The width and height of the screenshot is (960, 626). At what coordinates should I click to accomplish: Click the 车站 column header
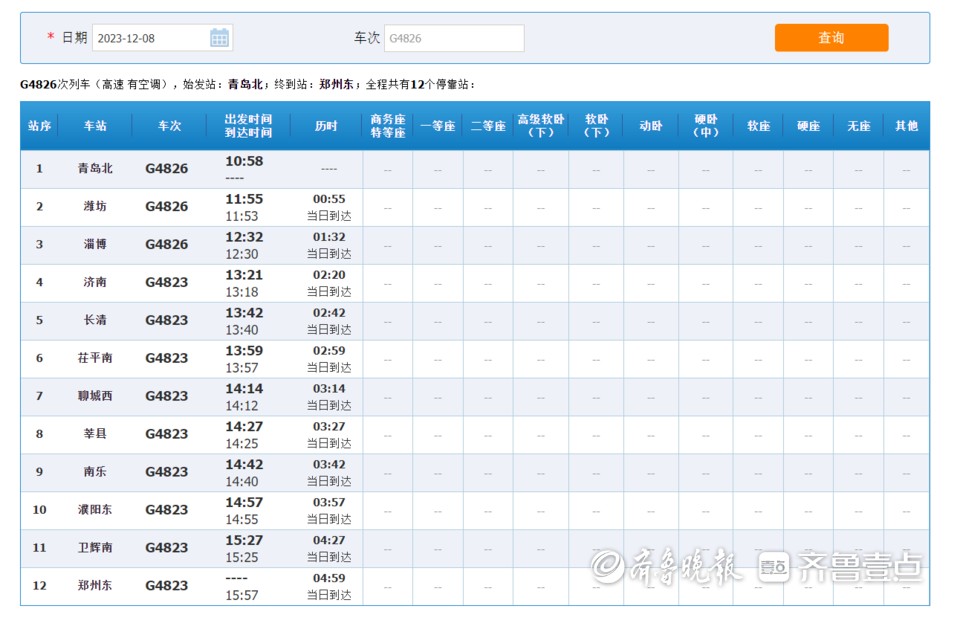(95, 126)
